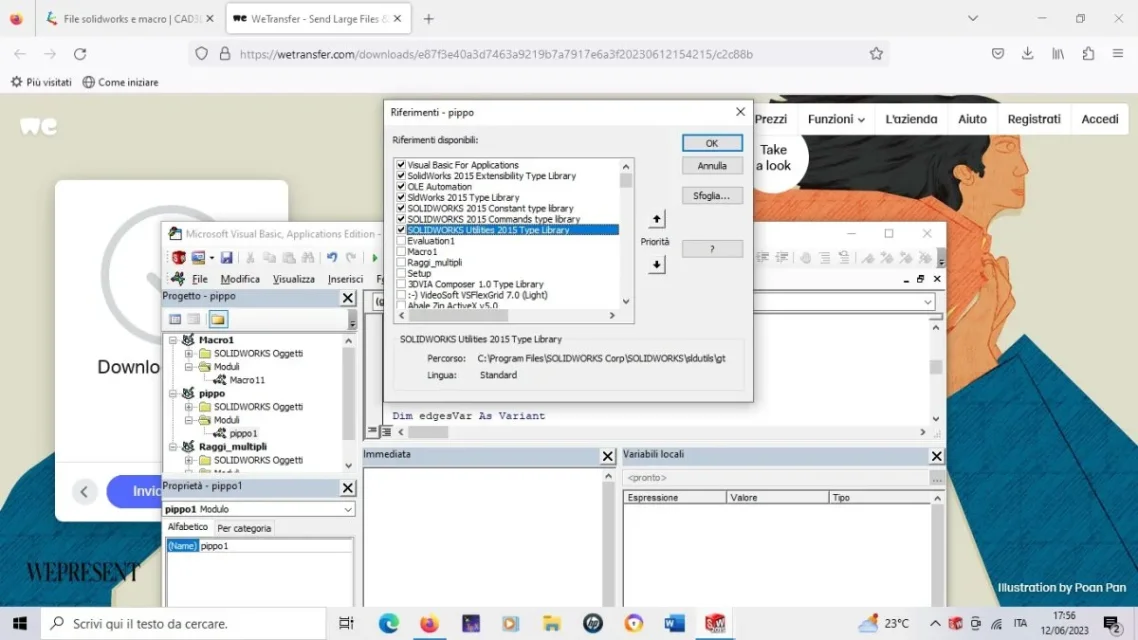This screenshot has height=640, width=1138.
Task: Check the 3DVIA Composer 1.0 Type Library box
Action: (x=401, y=285)
